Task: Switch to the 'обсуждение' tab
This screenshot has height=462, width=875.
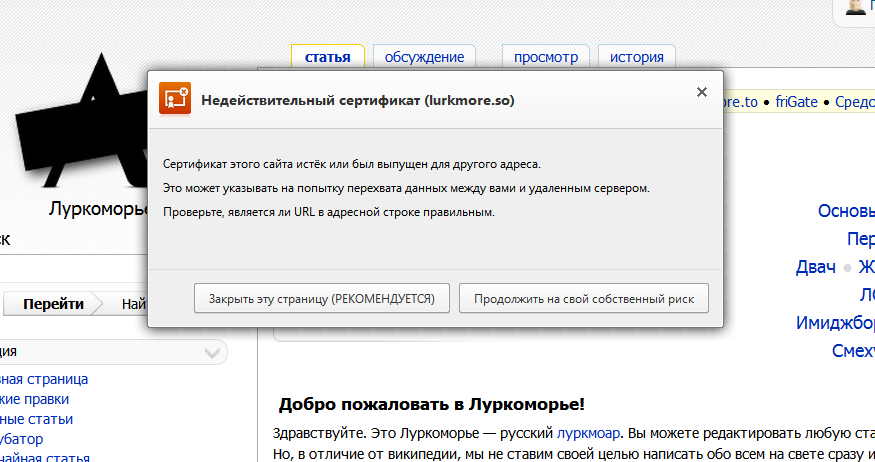Action: (x=424, y=57)
